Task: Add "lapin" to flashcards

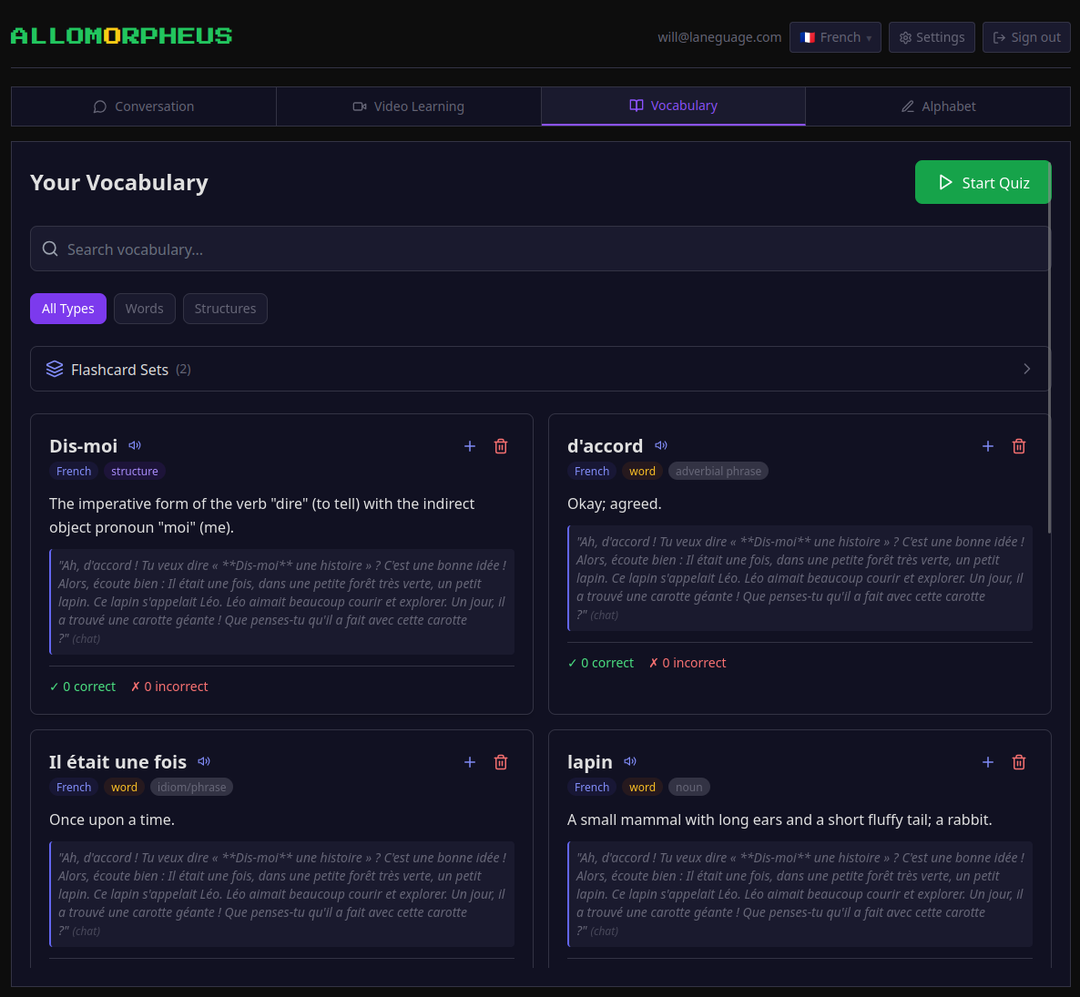Action: pyautogui.click(x=987, y=762)
